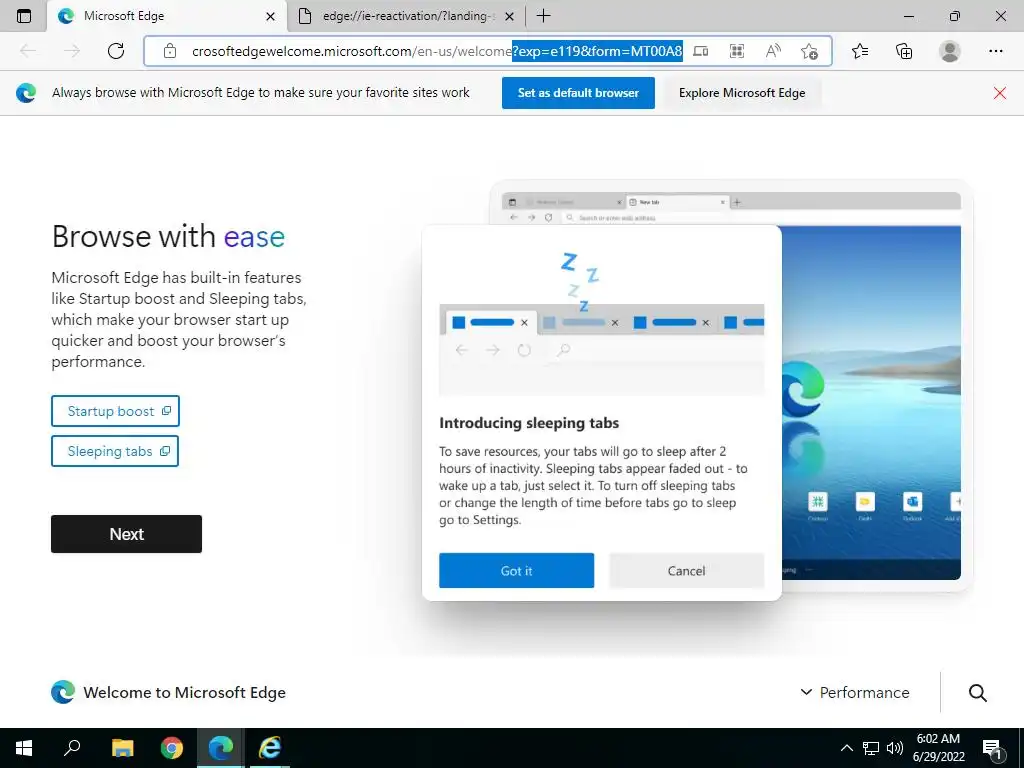The width and height of the screenshot is (1024, 768).
Task: Open Windows taskbar search
Action: (x=72, y=748)
